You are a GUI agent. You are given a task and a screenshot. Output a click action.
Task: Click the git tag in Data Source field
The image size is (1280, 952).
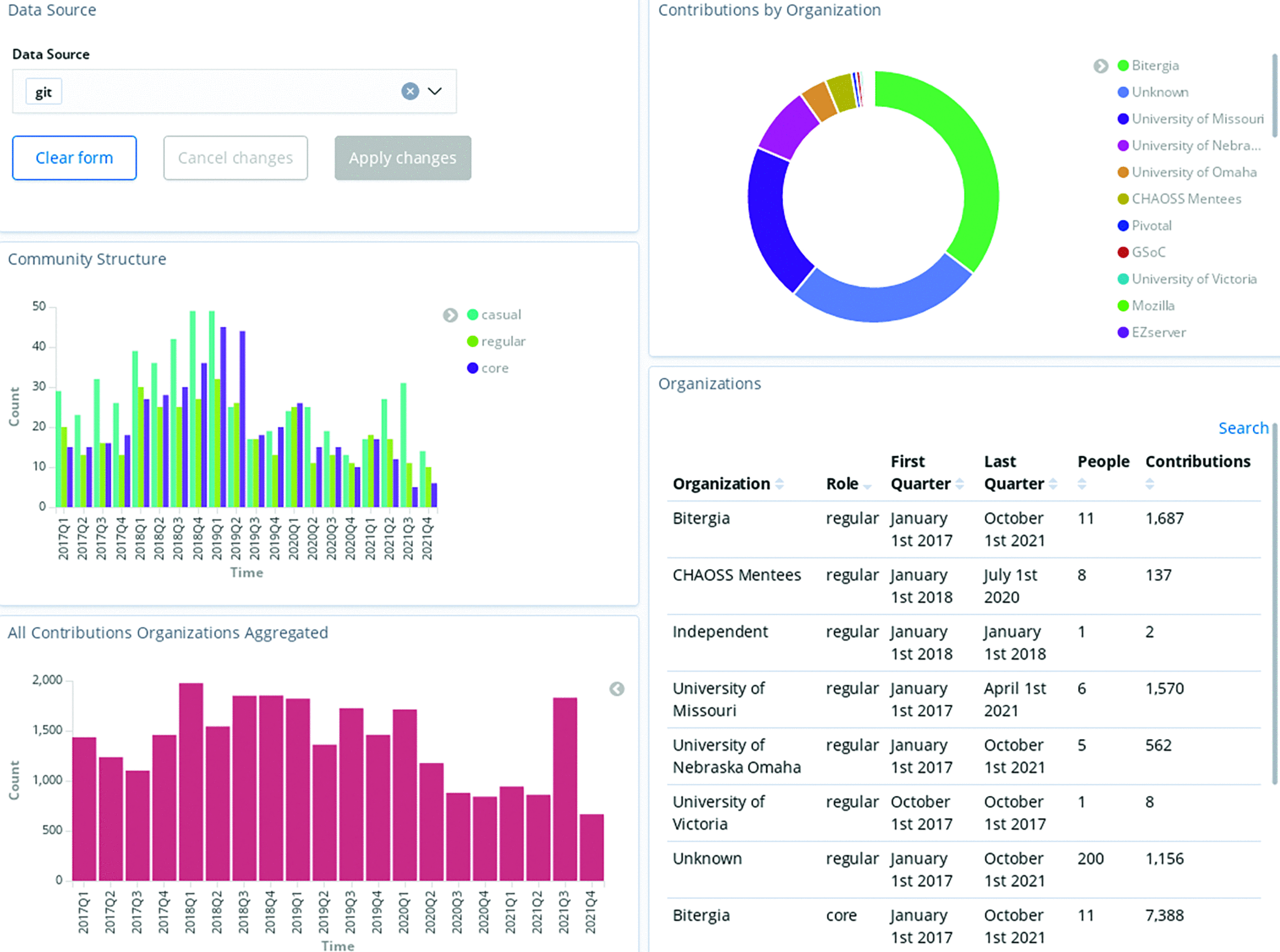(x=43, y=92)
